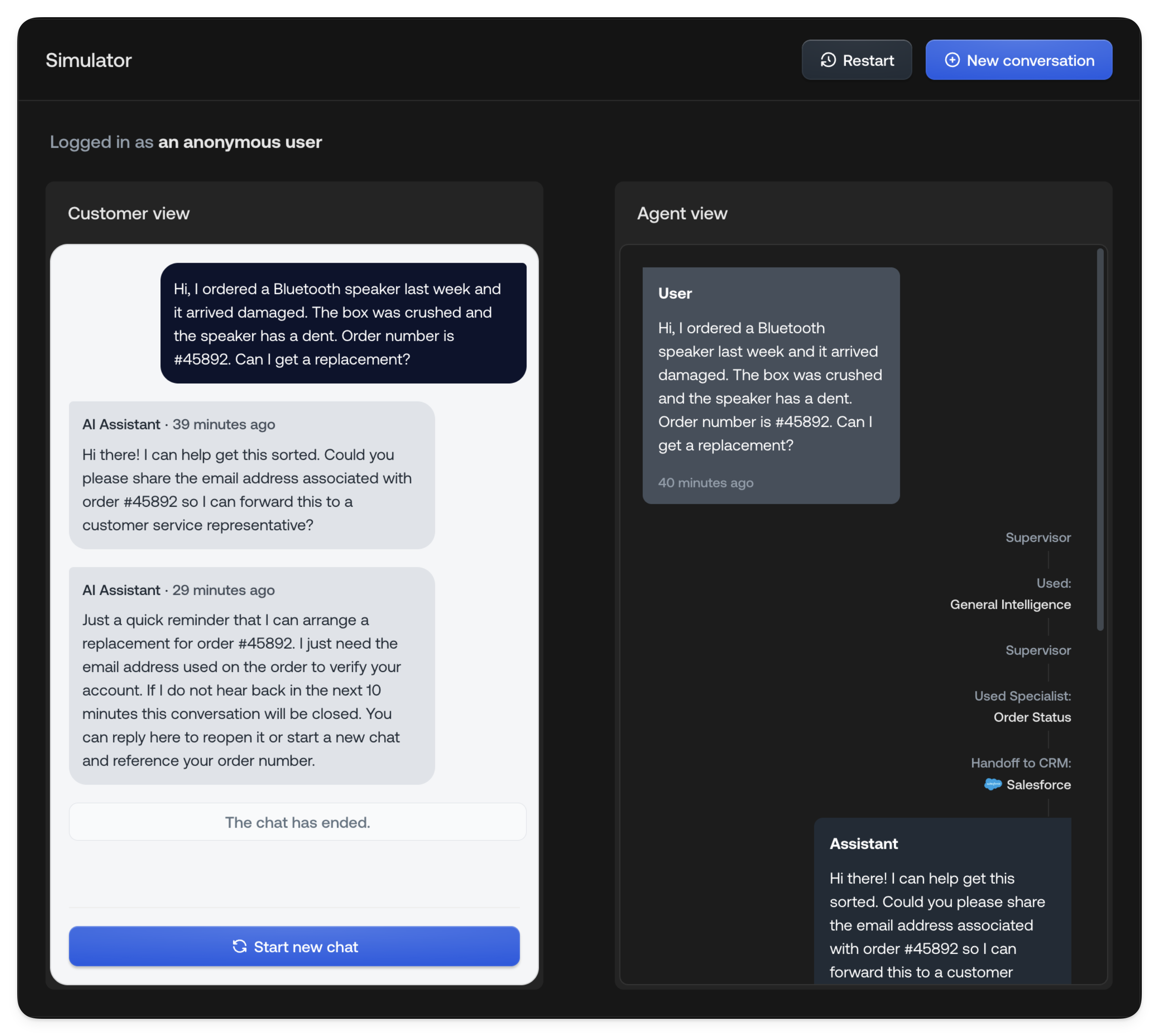Click the refresh icon on Start new chat
The width and height of the screenshot is (1159, 1036).
[x=240, y=947]
